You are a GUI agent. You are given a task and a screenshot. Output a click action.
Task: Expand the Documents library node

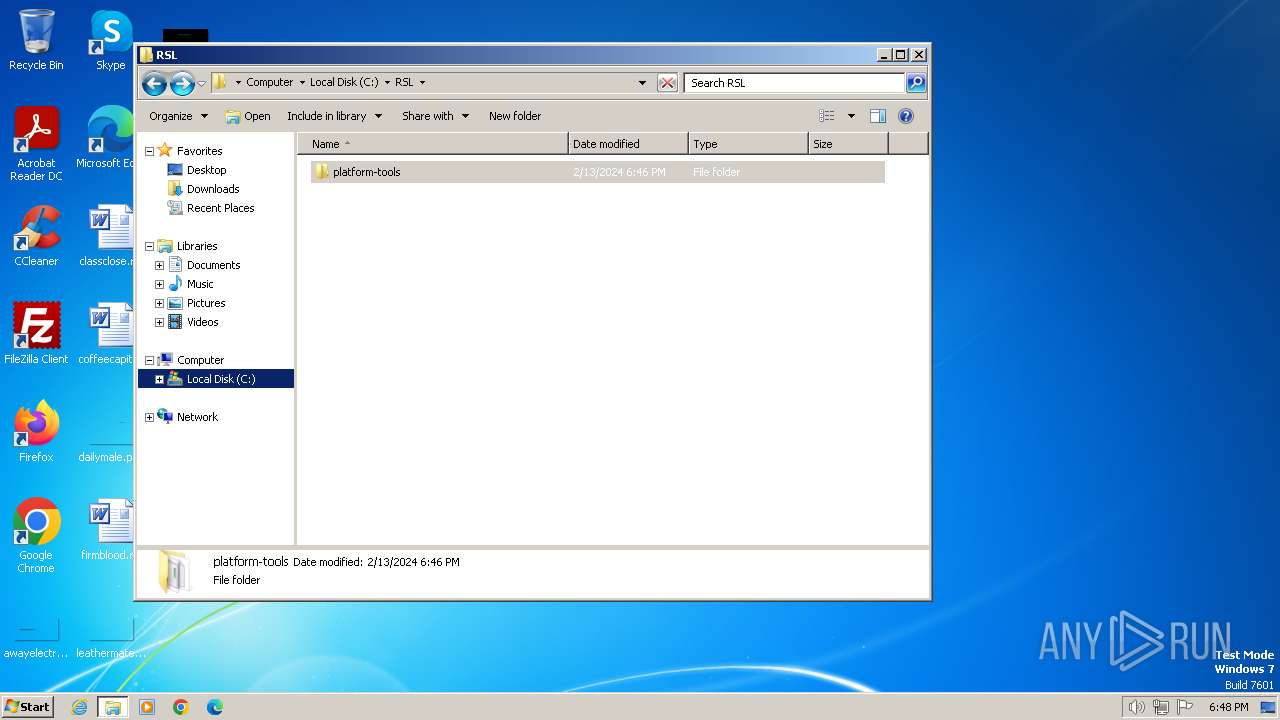[159, 265]
